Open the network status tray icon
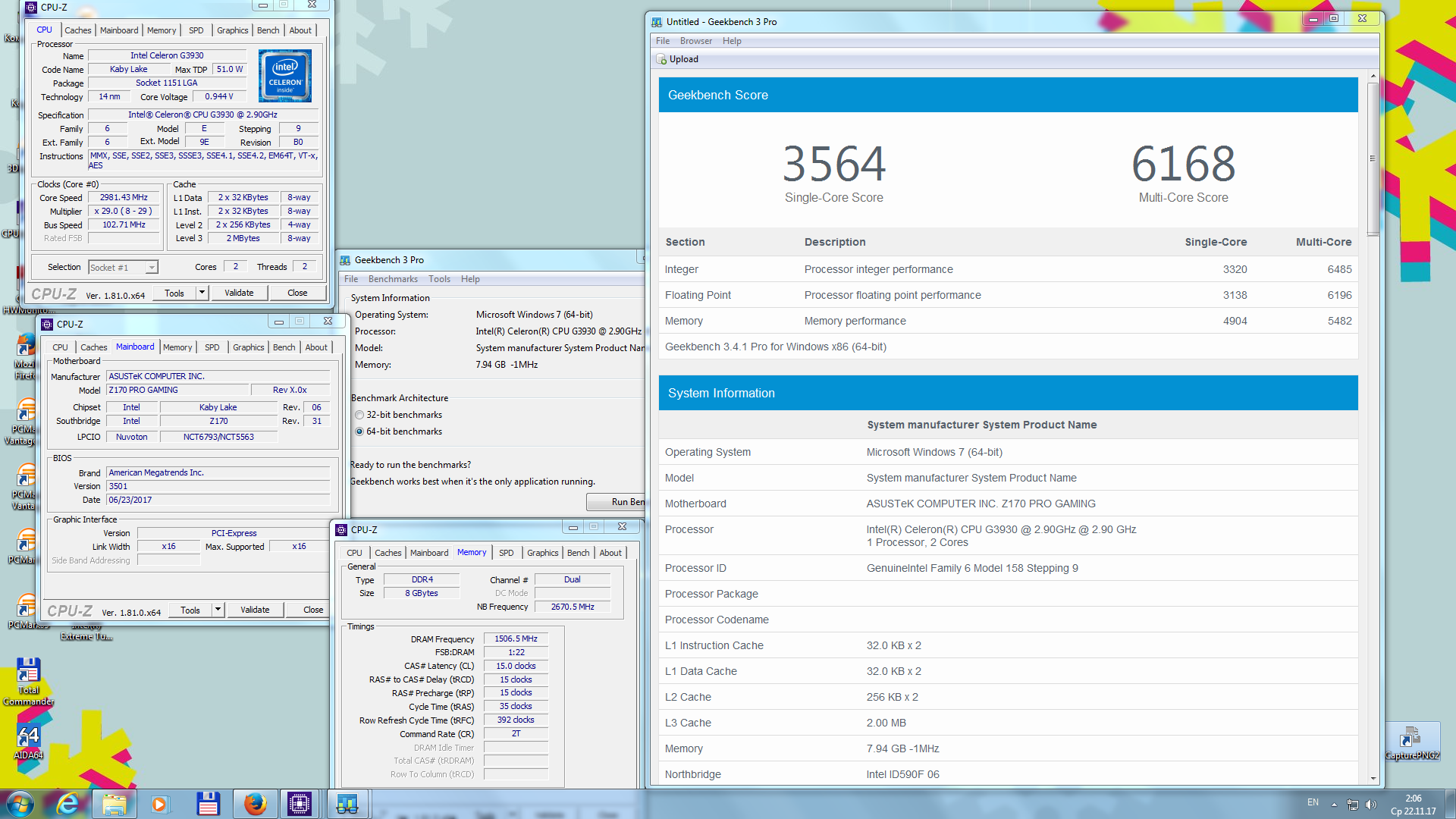Viewport: 1456px width, 819px height. [x=1352, y=804]
